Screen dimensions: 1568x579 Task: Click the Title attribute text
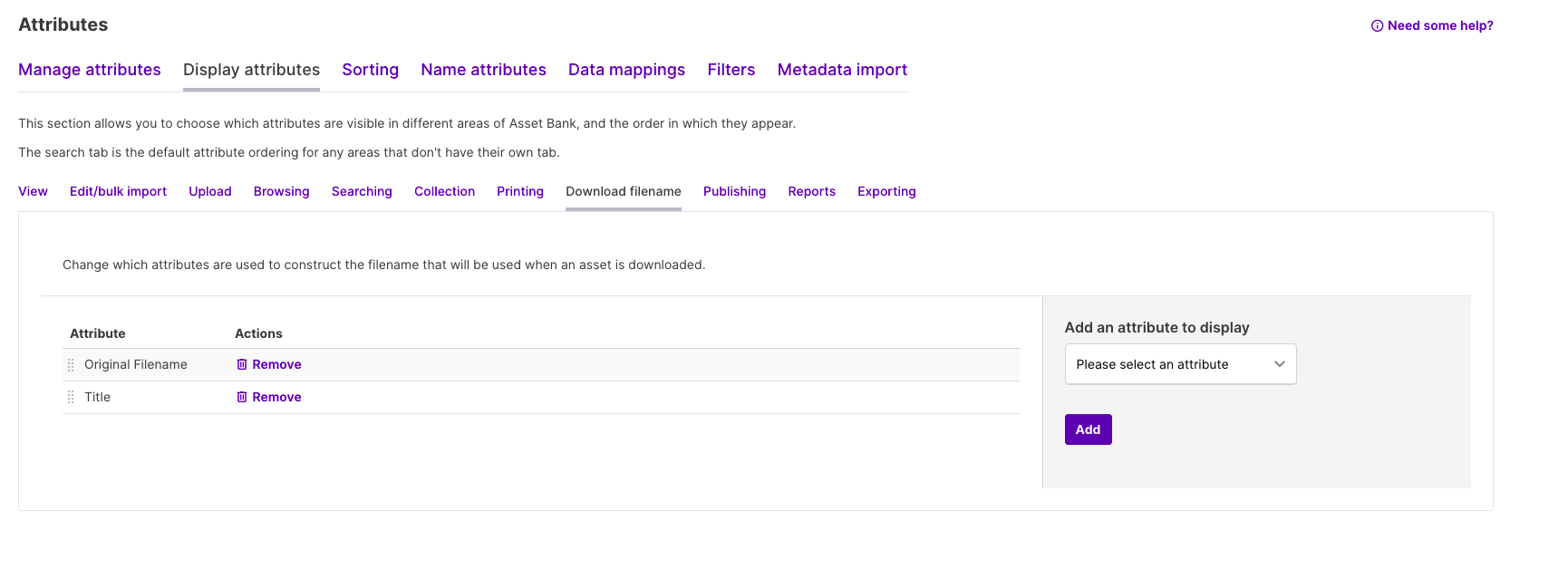tap(97, 397)
